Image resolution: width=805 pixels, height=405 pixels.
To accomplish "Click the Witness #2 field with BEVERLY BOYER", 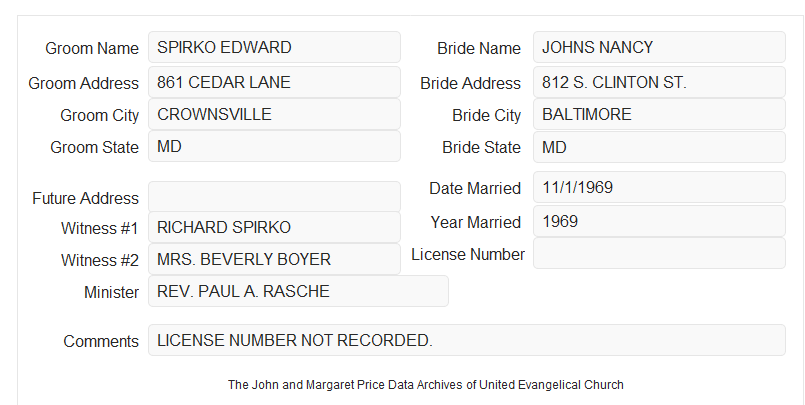I will [x=274, y=259].
